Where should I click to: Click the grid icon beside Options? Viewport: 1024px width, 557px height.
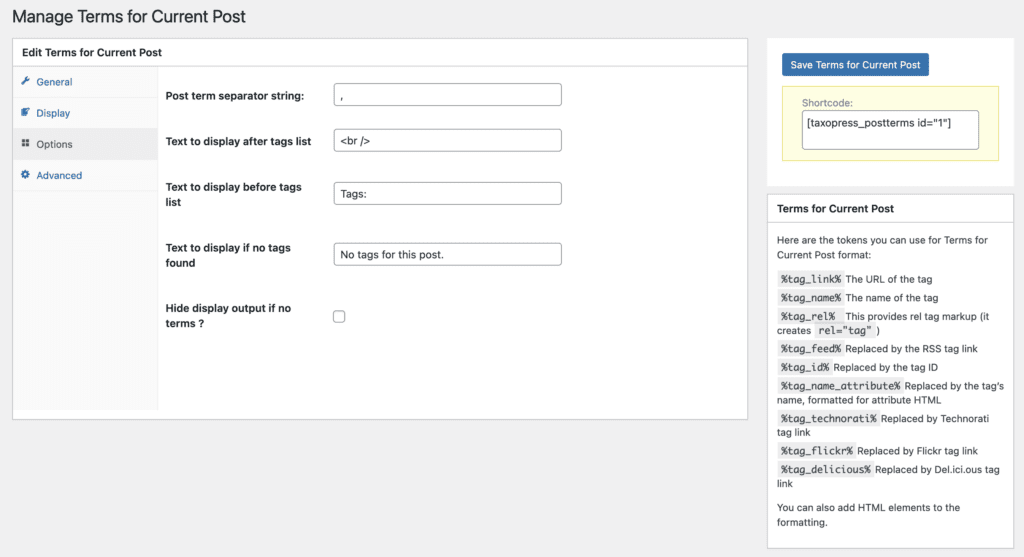tap(25, 143)
